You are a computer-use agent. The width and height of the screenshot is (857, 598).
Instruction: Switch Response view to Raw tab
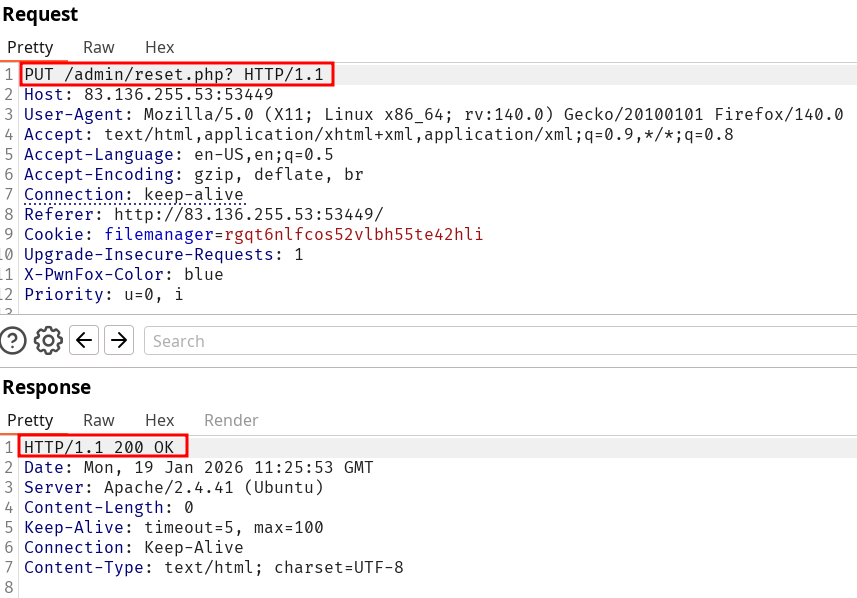(98, 420)
